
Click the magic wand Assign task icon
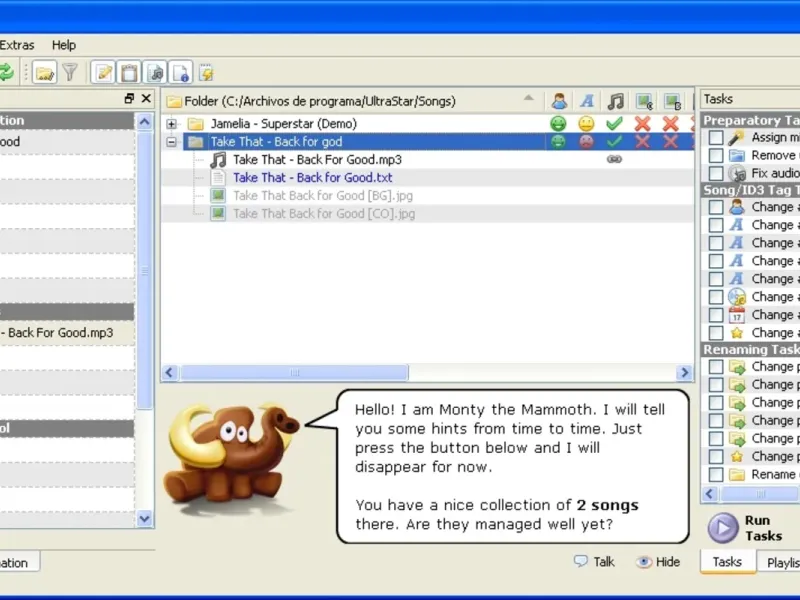[x=736, y=137]
